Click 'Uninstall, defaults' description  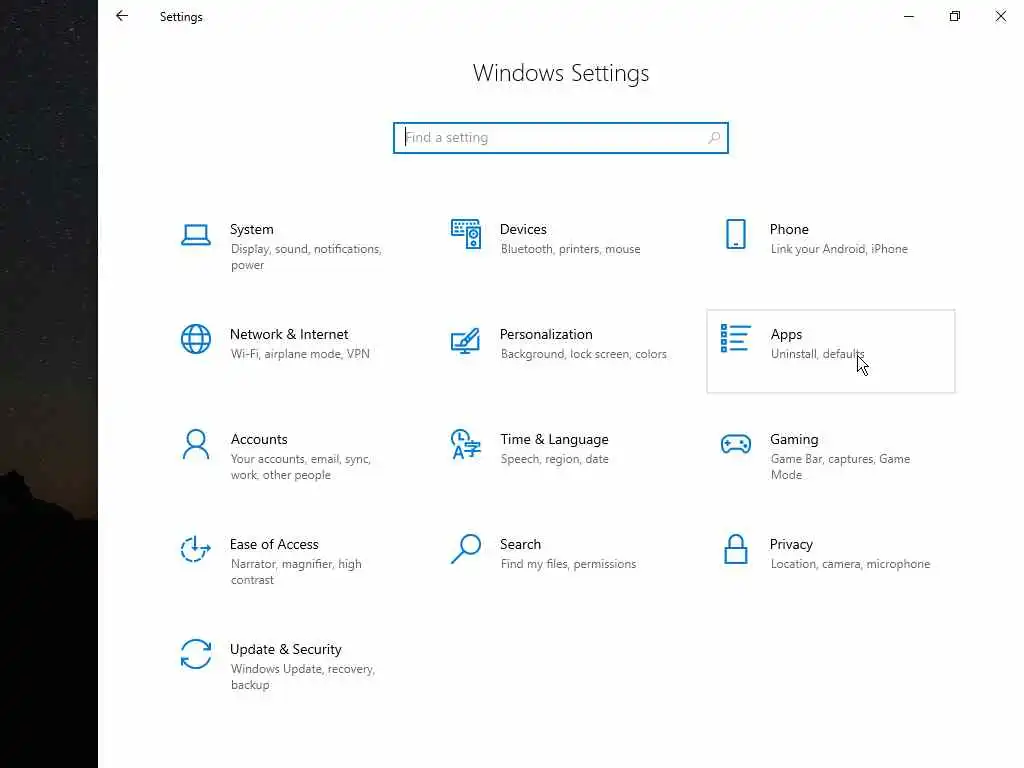(818, 354)
